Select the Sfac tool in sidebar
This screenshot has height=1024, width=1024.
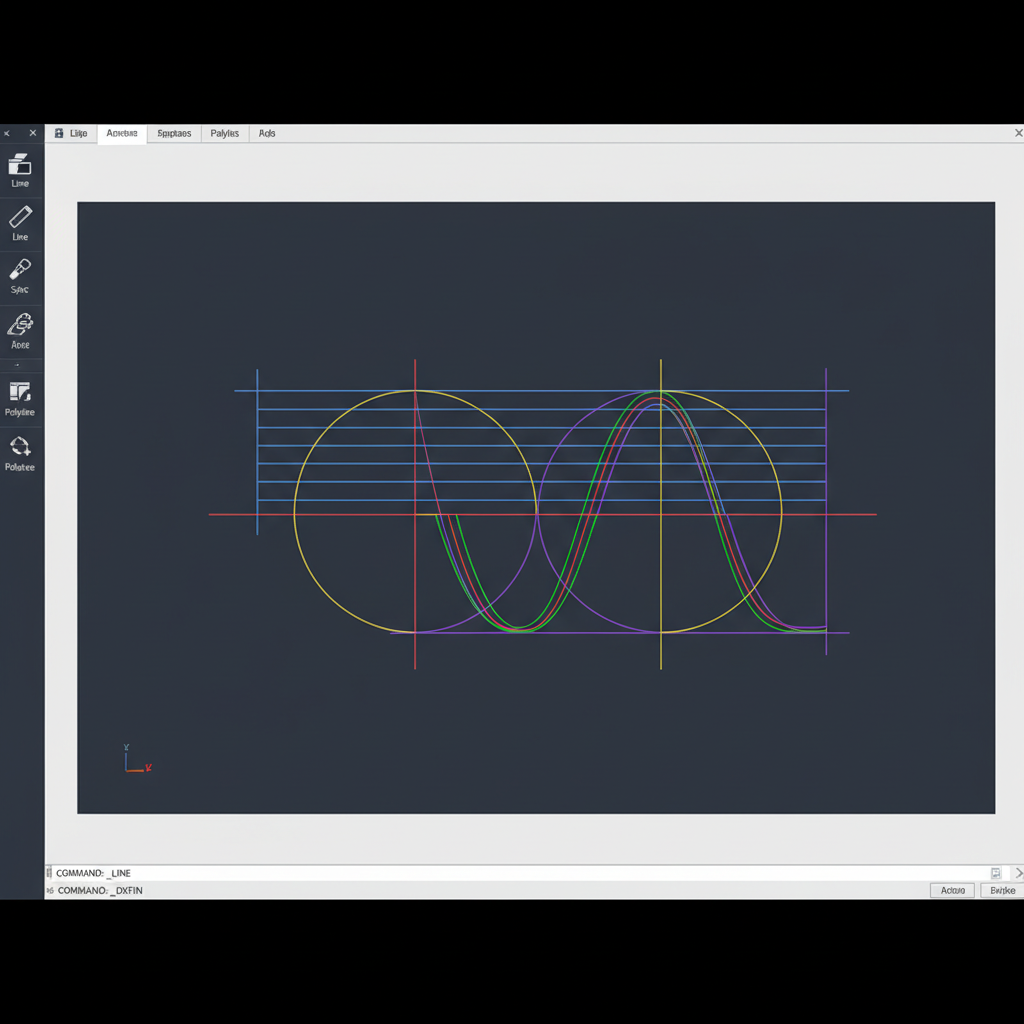[20, 277]
